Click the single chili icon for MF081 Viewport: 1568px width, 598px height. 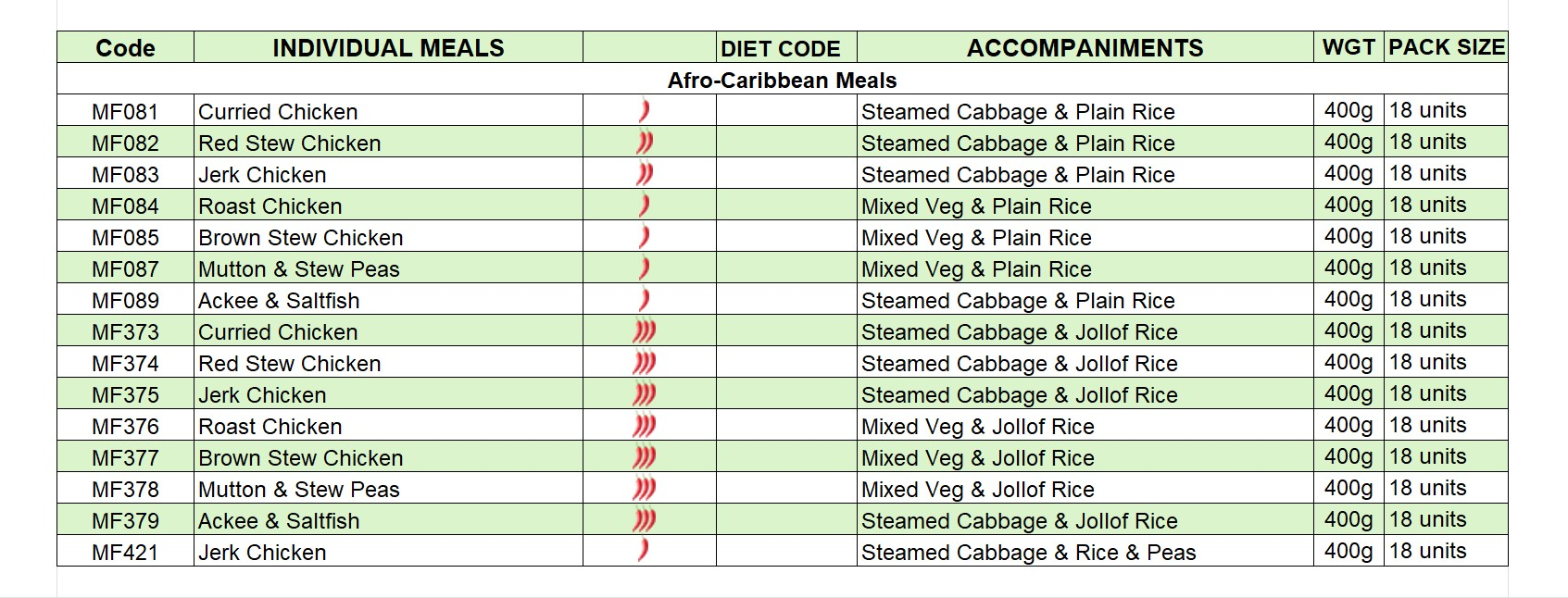coord(645,111)
